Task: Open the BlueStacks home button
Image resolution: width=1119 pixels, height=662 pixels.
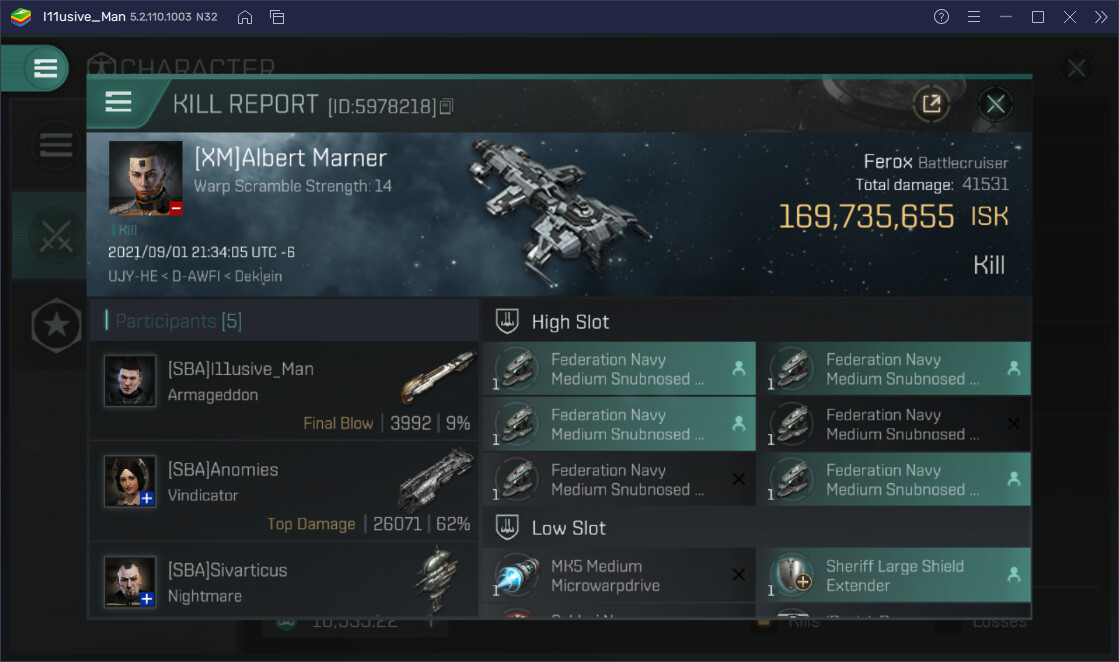Action: 245,17
